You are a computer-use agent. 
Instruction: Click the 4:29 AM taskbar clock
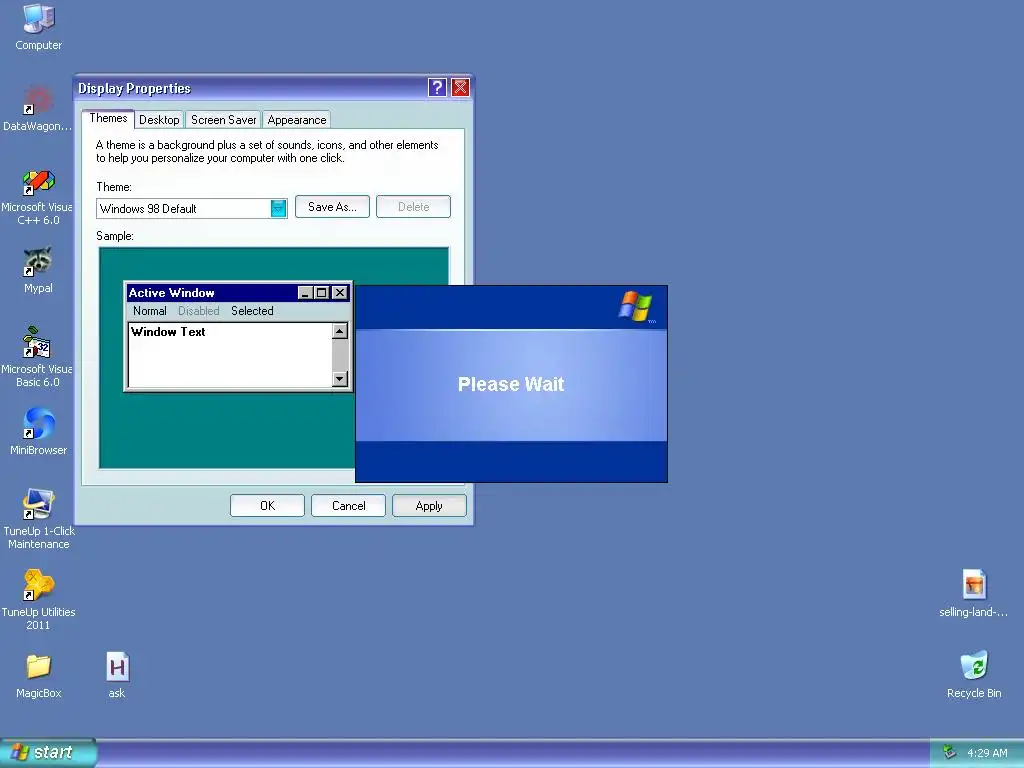pyautogui.click(x=987, y=753)
